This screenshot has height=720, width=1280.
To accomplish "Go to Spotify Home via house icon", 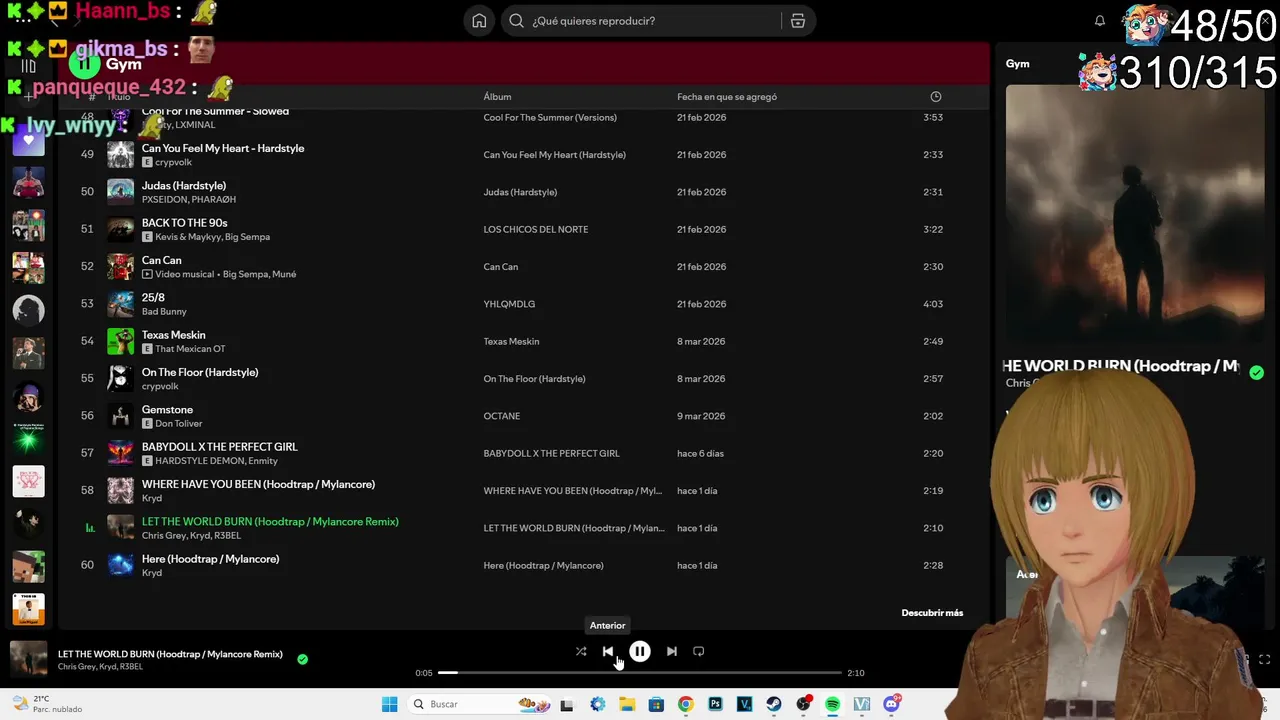I will point(479,21).
